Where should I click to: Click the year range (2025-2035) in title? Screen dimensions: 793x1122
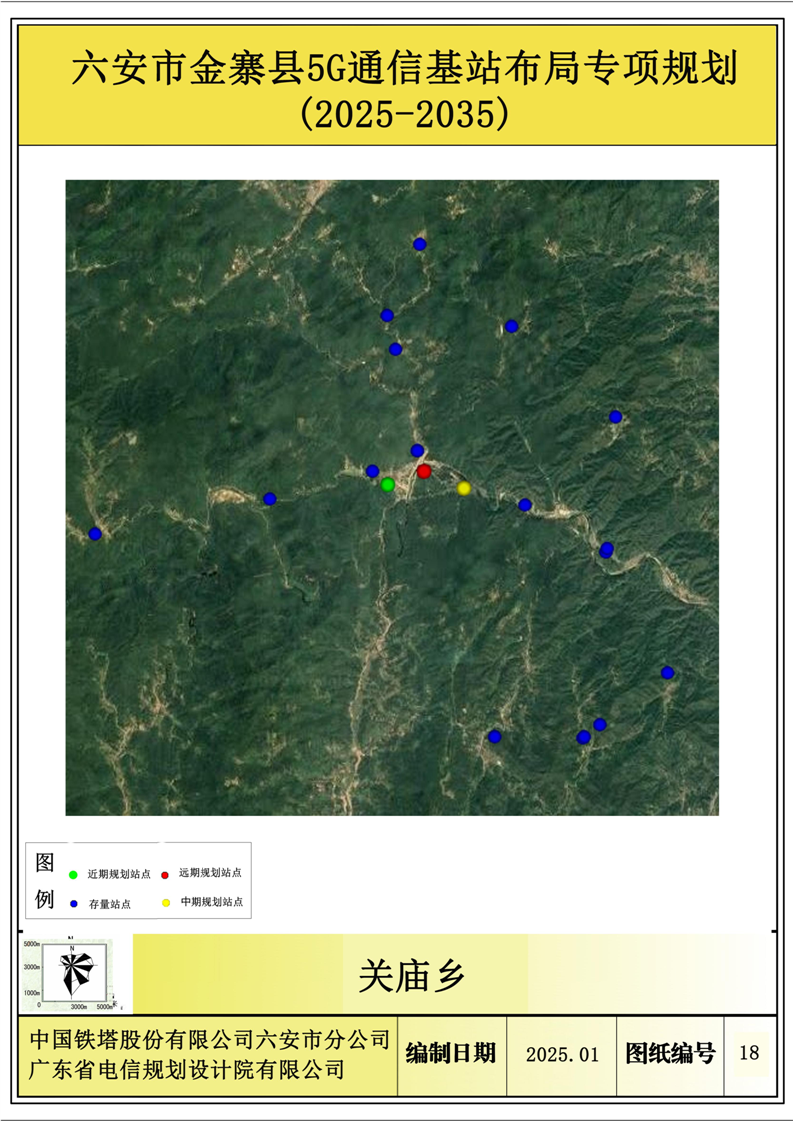[x=405, y=113]
